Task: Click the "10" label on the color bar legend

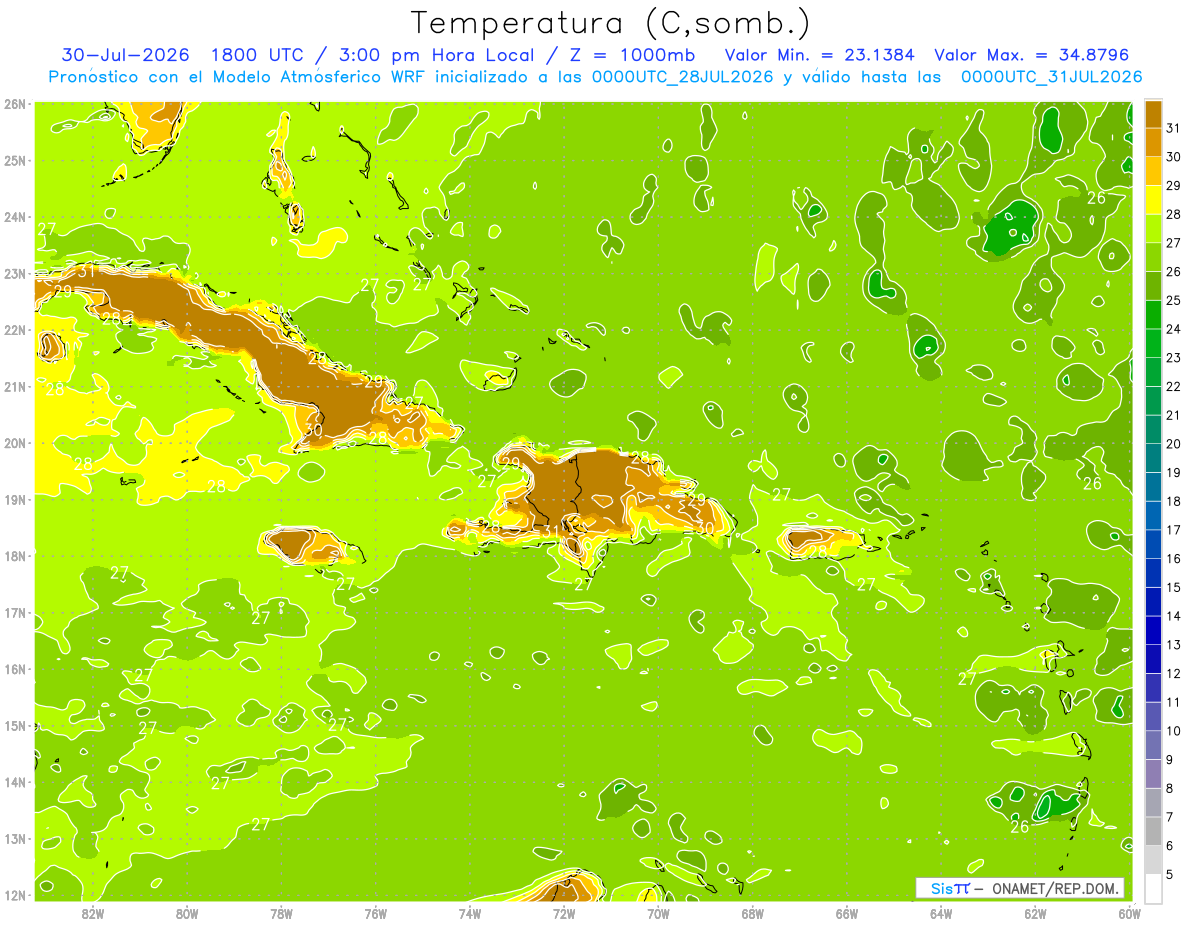Action: coord(1174,731)
